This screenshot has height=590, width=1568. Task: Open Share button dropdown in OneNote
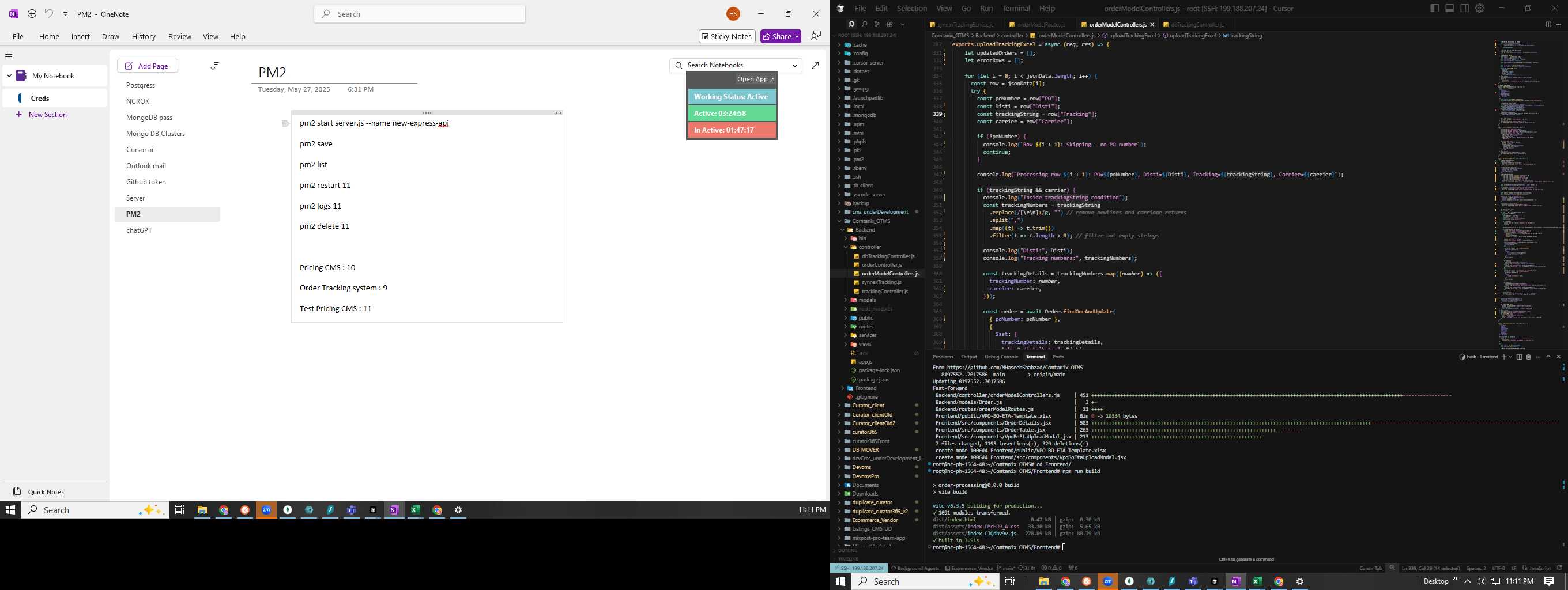coord(797,36)
